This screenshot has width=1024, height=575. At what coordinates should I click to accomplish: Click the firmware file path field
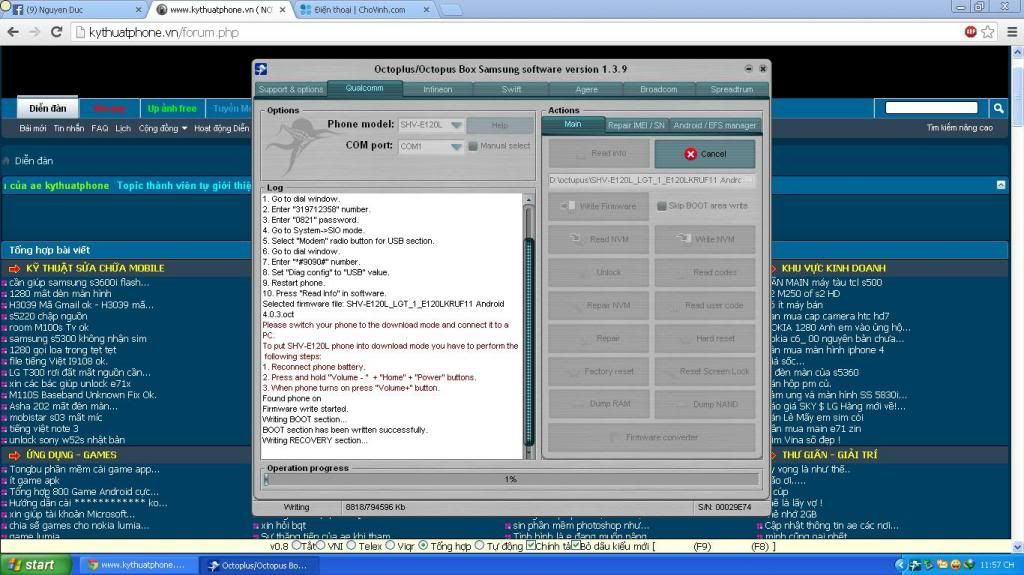[651, 180]
